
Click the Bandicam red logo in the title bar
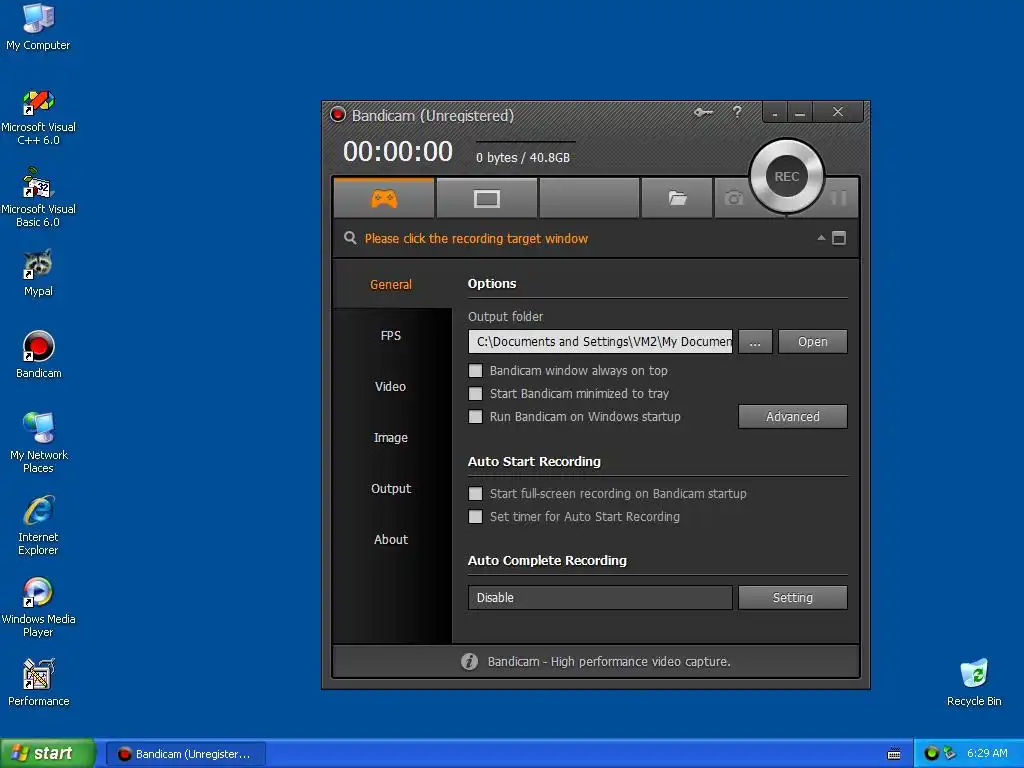338,115
